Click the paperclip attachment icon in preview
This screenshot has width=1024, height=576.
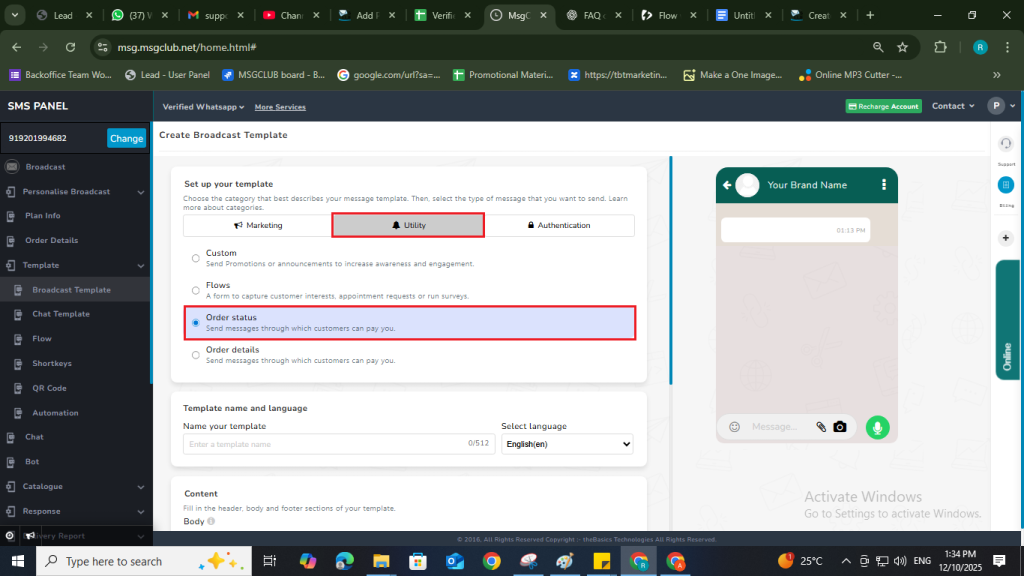pos(821,427)
